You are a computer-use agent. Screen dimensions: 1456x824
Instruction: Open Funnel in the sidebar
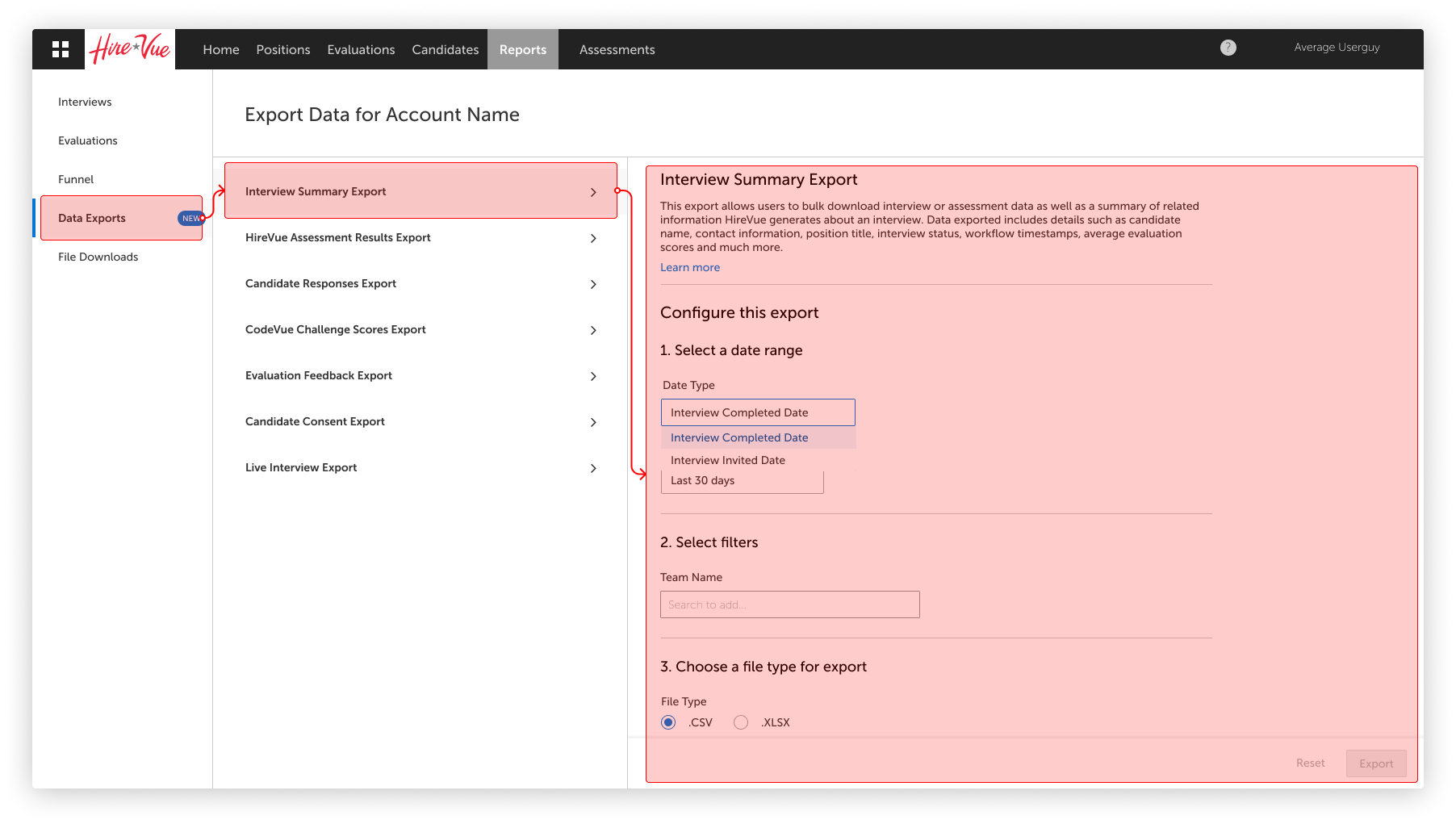(76, 179)
